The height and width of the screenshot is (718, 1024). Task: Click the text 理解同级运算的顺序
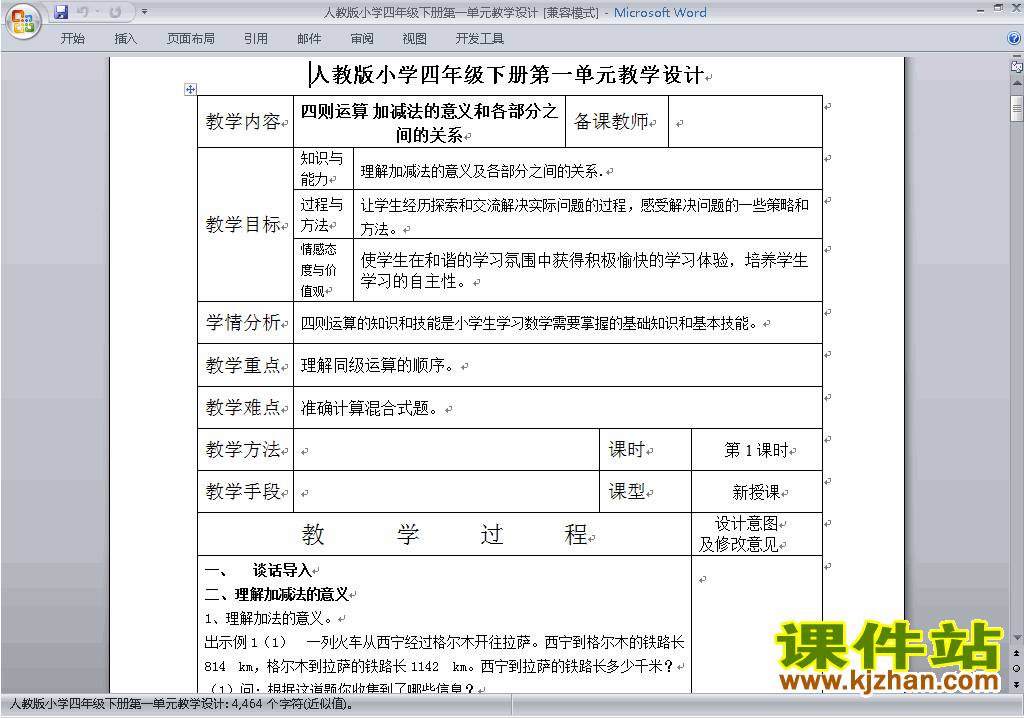click(x=376, y=365)
